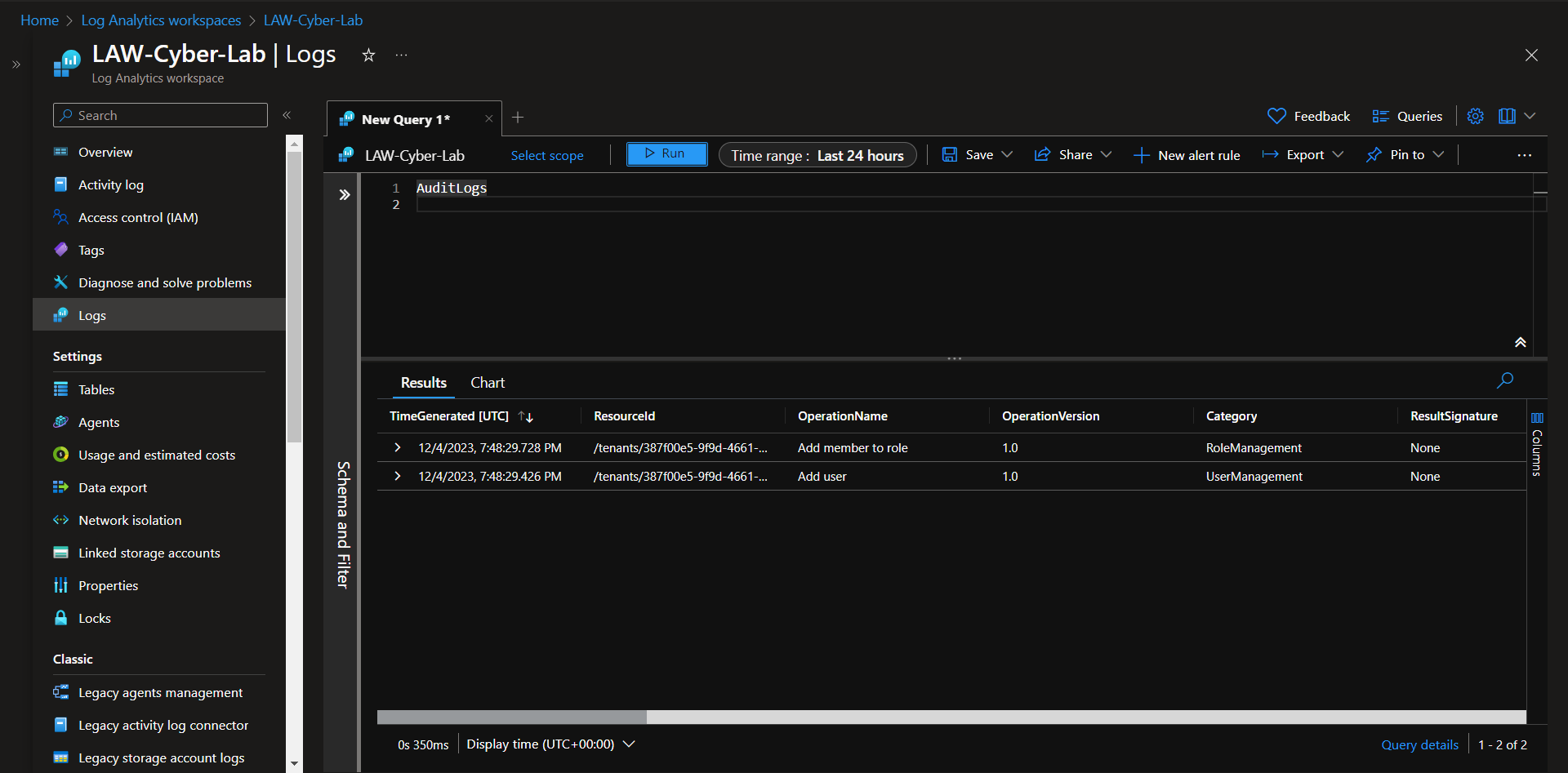Search the results with magnifier icon

point(1504,380)
